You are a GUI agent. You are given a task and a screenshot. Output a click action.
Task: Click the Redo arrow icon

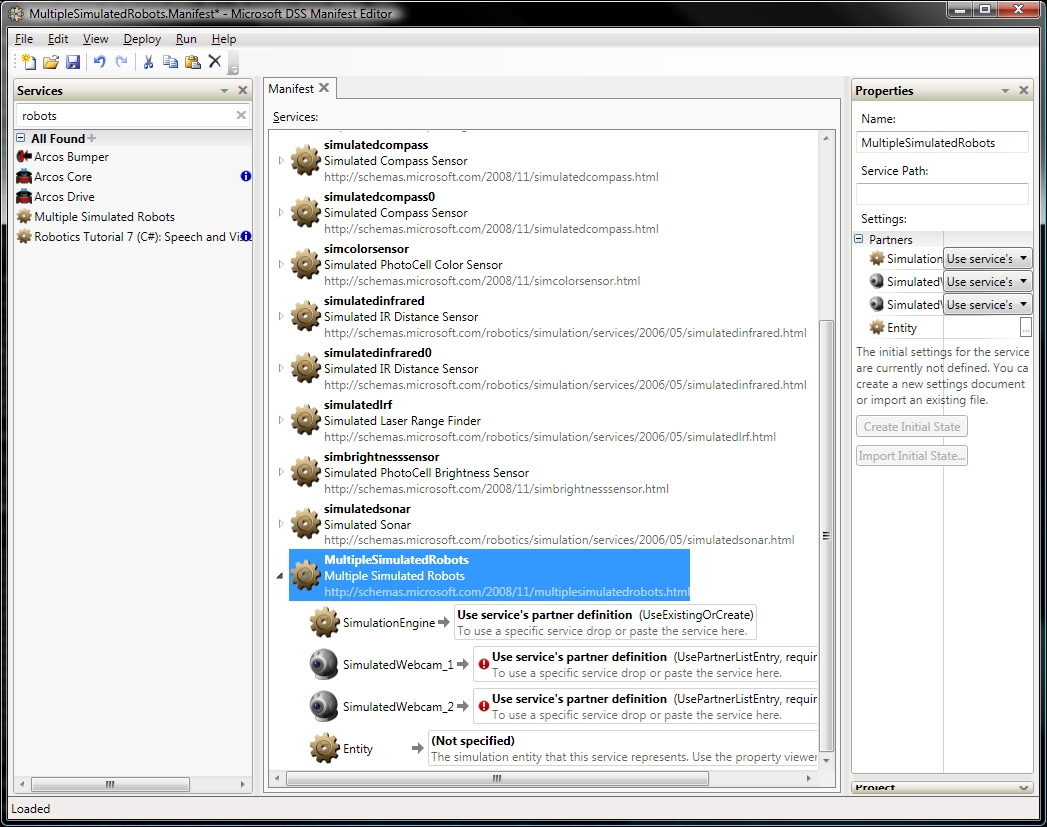point(121,62)
